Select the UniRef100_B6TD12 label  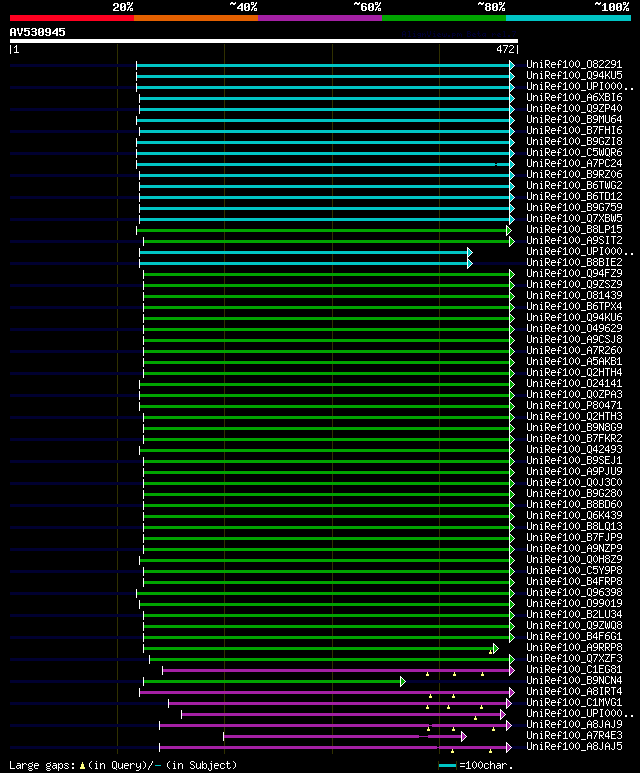coord(574,196)
